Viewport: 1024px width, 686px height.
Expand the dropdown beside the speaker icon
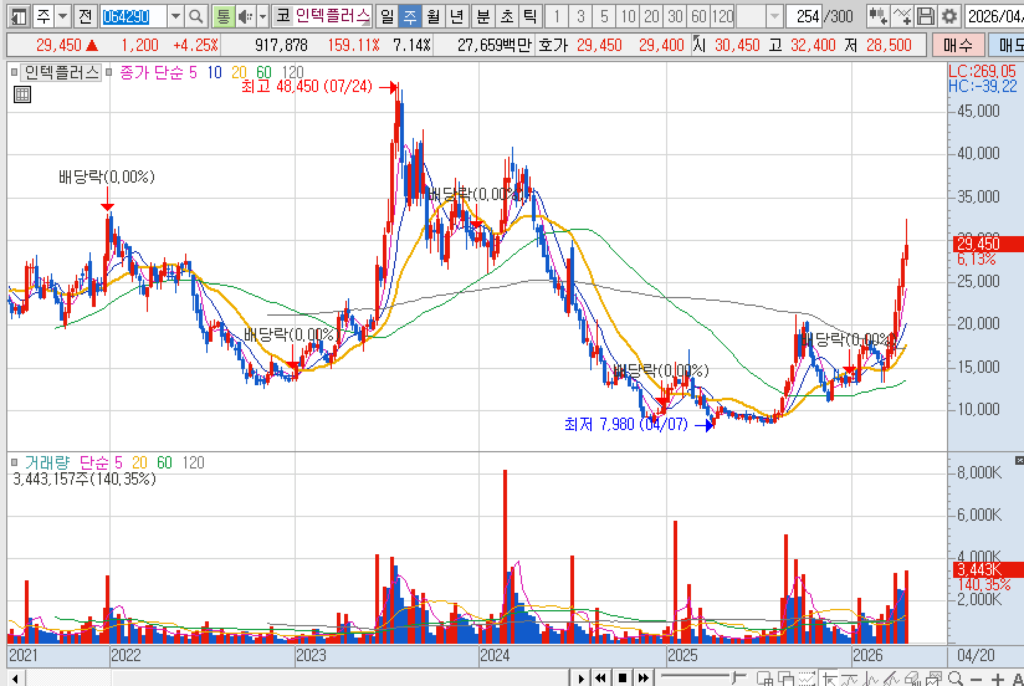(x=263, y=16)
